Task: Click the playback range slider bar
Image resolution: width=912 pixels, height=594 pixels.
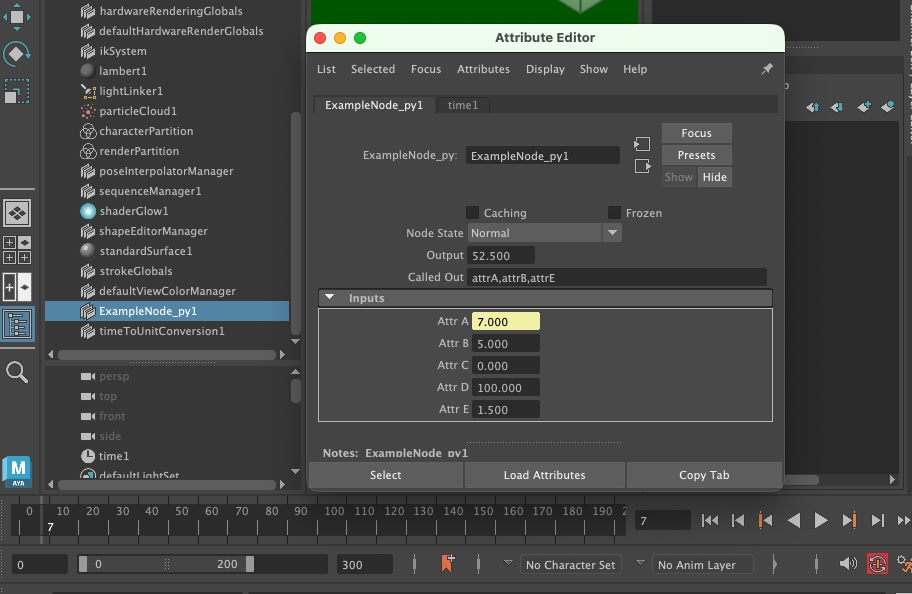Action: coord(165,564)
